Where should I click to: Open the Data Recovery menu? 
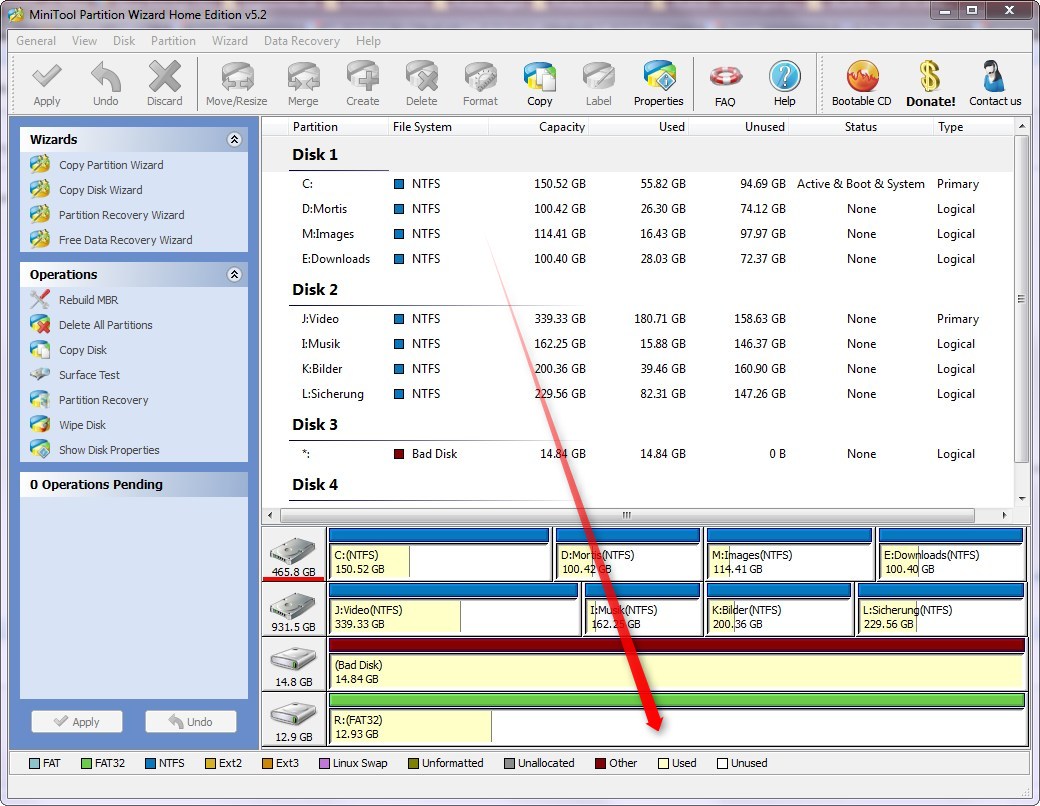[302, 40]
